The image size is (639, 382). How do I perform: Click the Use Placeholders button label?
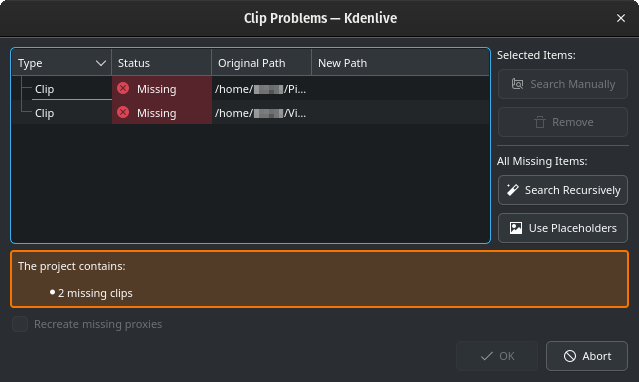[x=573, y=228]
